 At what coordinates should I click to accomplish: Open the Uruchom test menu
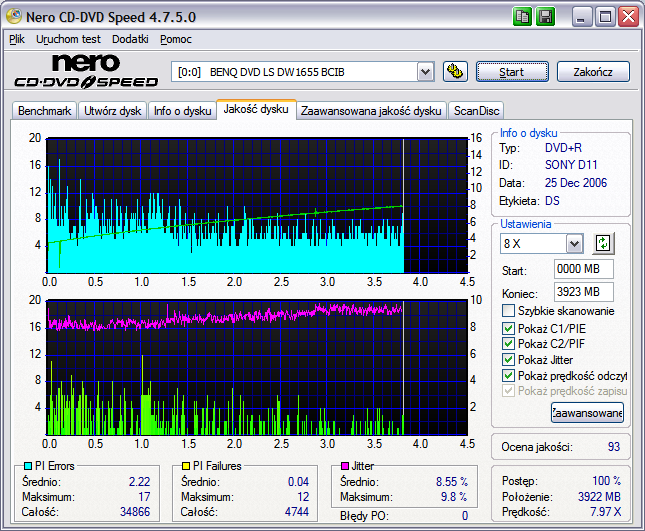coord(68,39)
